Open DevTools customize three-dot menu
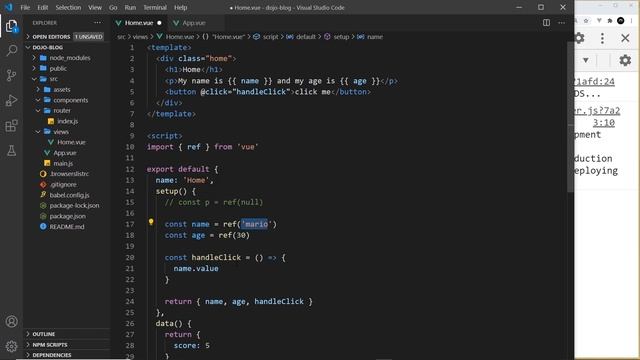This screenshot has height=360, width=640. (x=602, y=38)
